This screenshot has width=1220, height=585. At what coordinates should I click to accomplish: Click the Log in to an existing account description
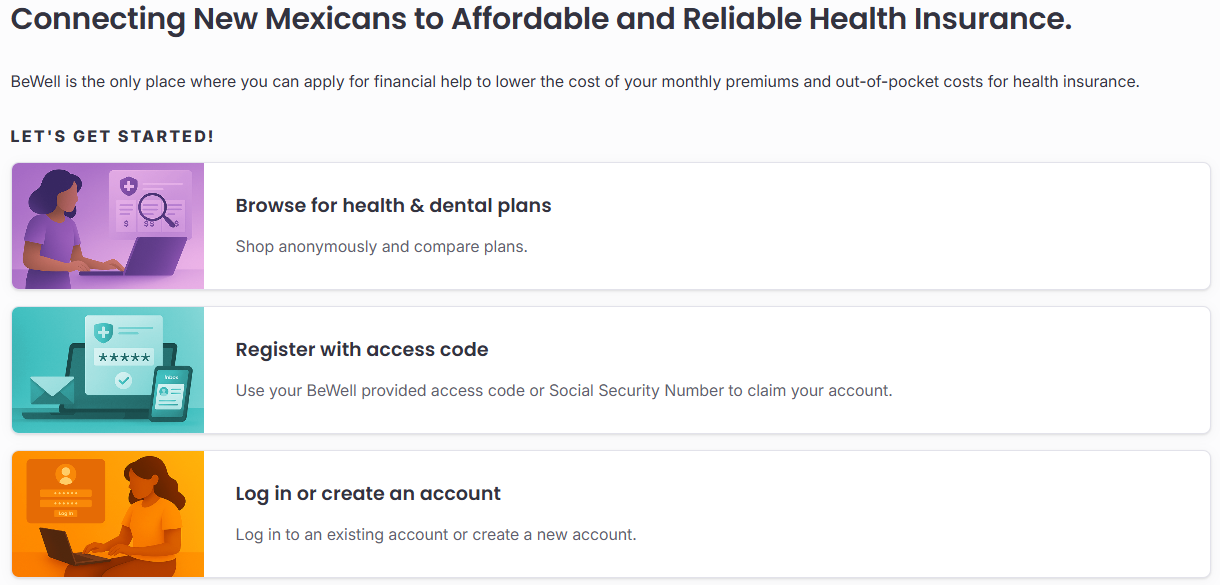click(x=435, y=534)
